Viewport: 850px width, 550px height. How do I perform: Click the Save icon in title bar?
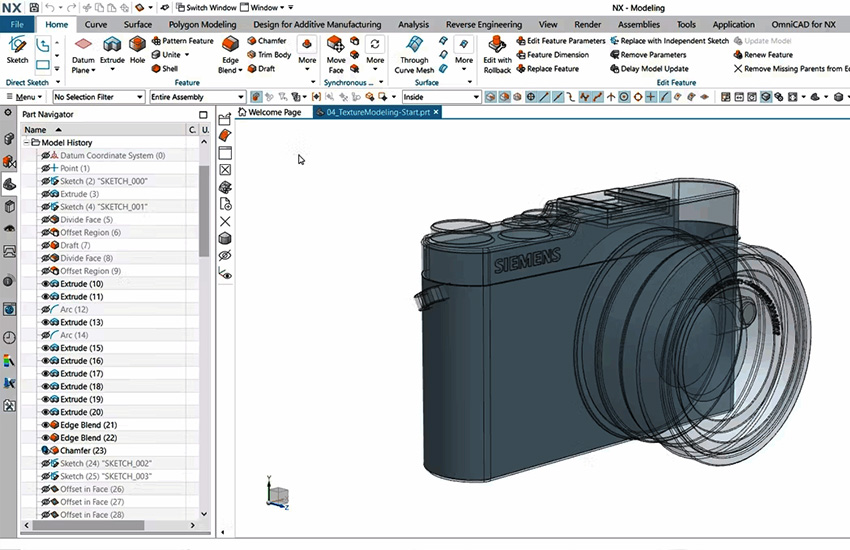click(34, 8)
